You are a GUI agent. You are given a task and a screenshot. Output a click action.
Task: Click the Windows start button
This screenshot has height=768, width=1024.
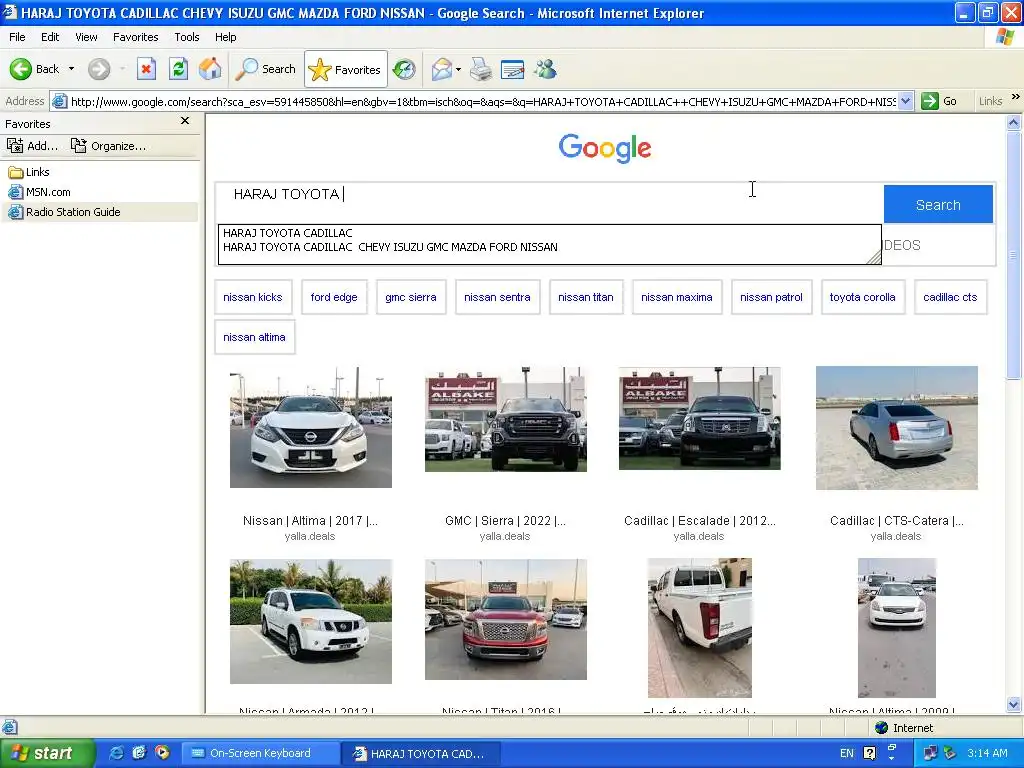(46, 753)
